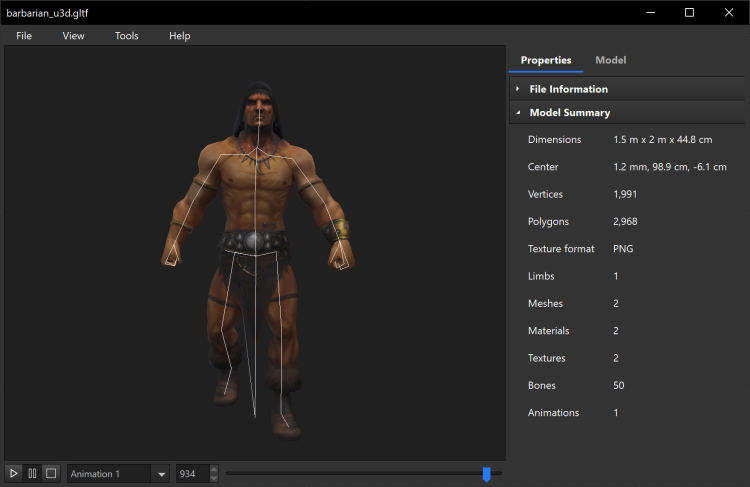Click the frame number field showing 934
Image resolution: width=750 pixels, height=487 pixels.
point(192,473)
